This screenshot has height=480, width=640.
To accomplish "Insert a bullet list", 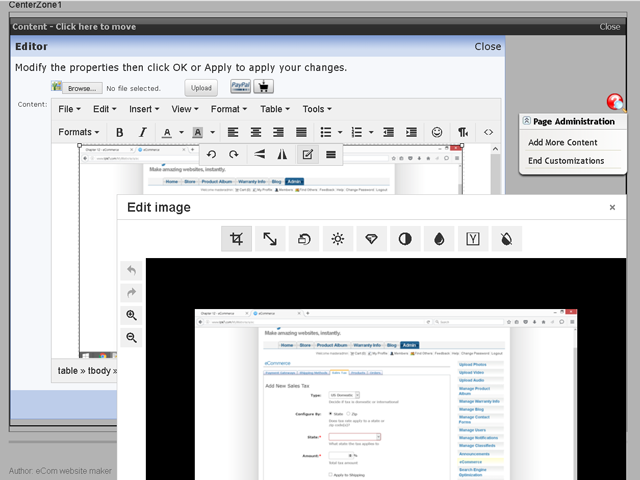I will (x=326, y=132).
